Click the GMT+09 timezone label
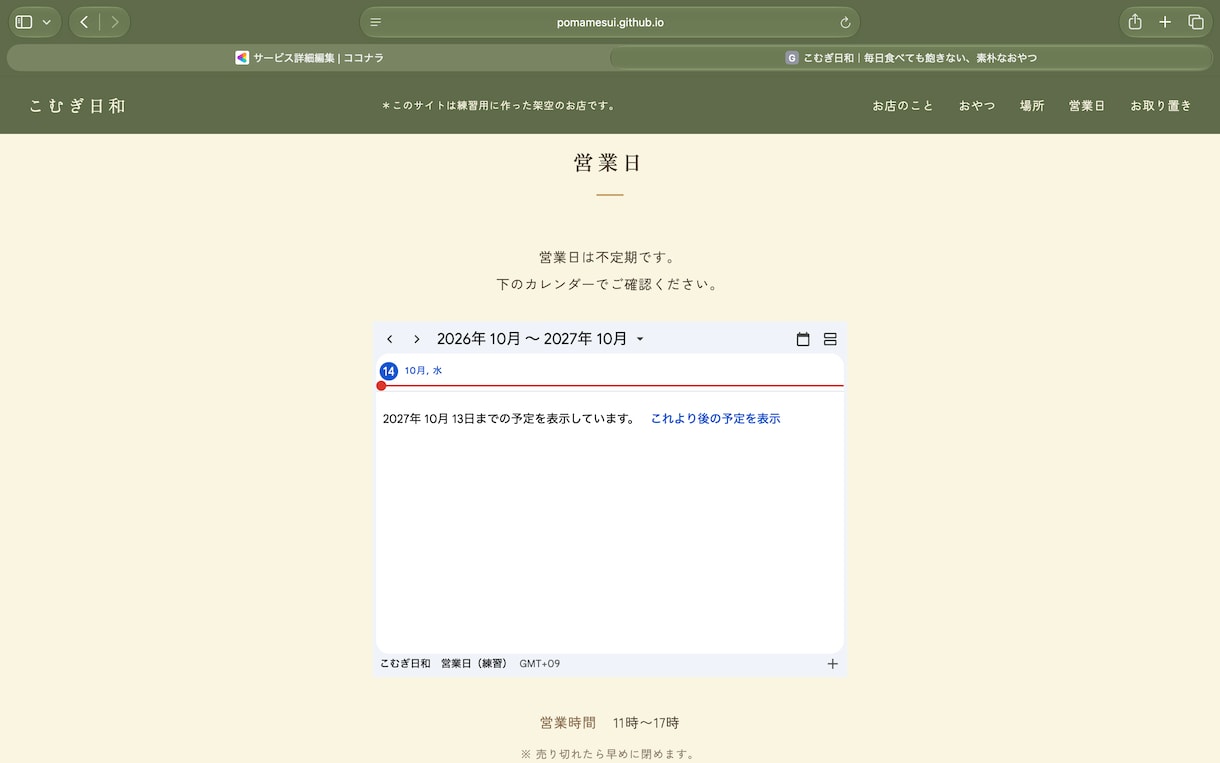1220x763 pixels. pyautogui.click(x=540, y=664)
